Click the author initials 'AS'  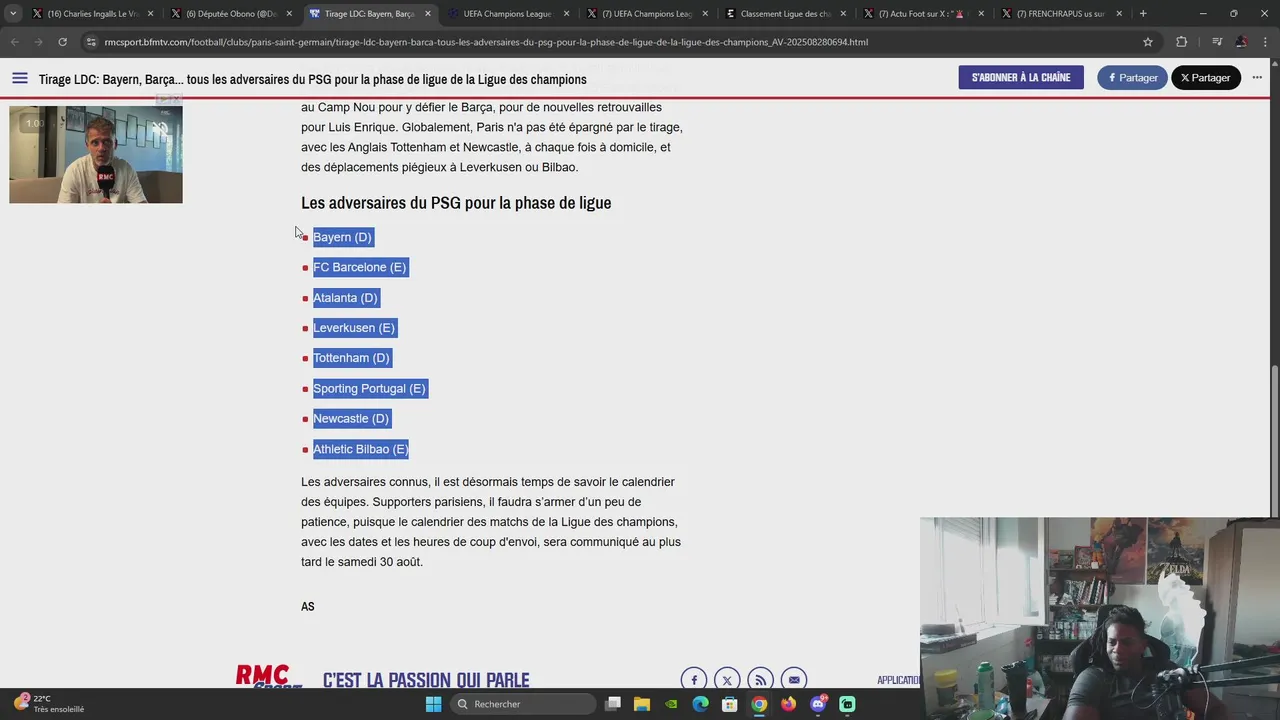click(x=308, y=607)
